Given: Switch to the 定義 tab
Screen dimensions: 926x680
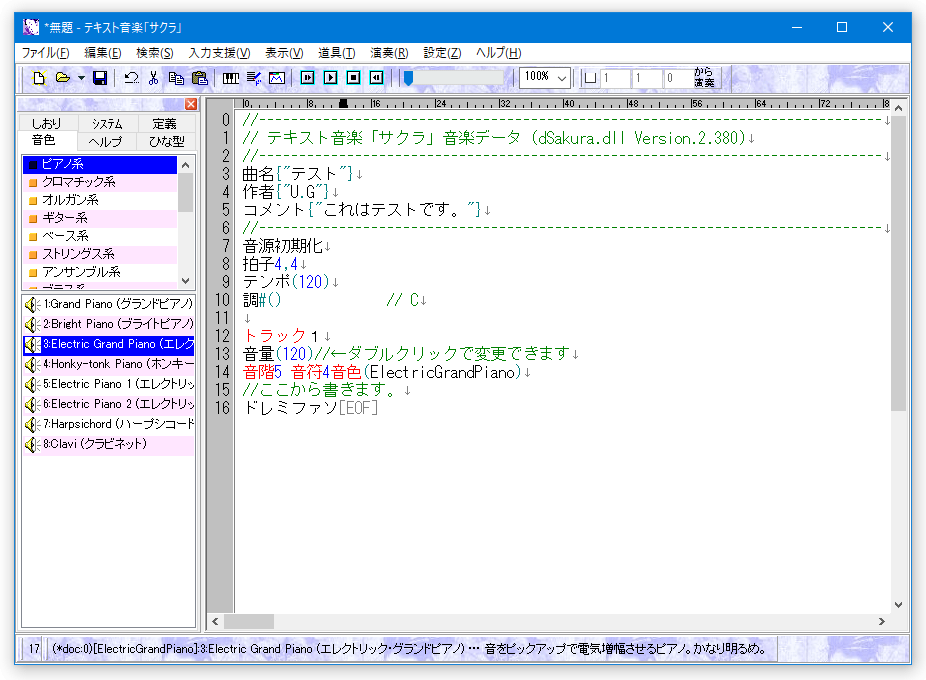Looking at the screenshot, I should 165,123.
